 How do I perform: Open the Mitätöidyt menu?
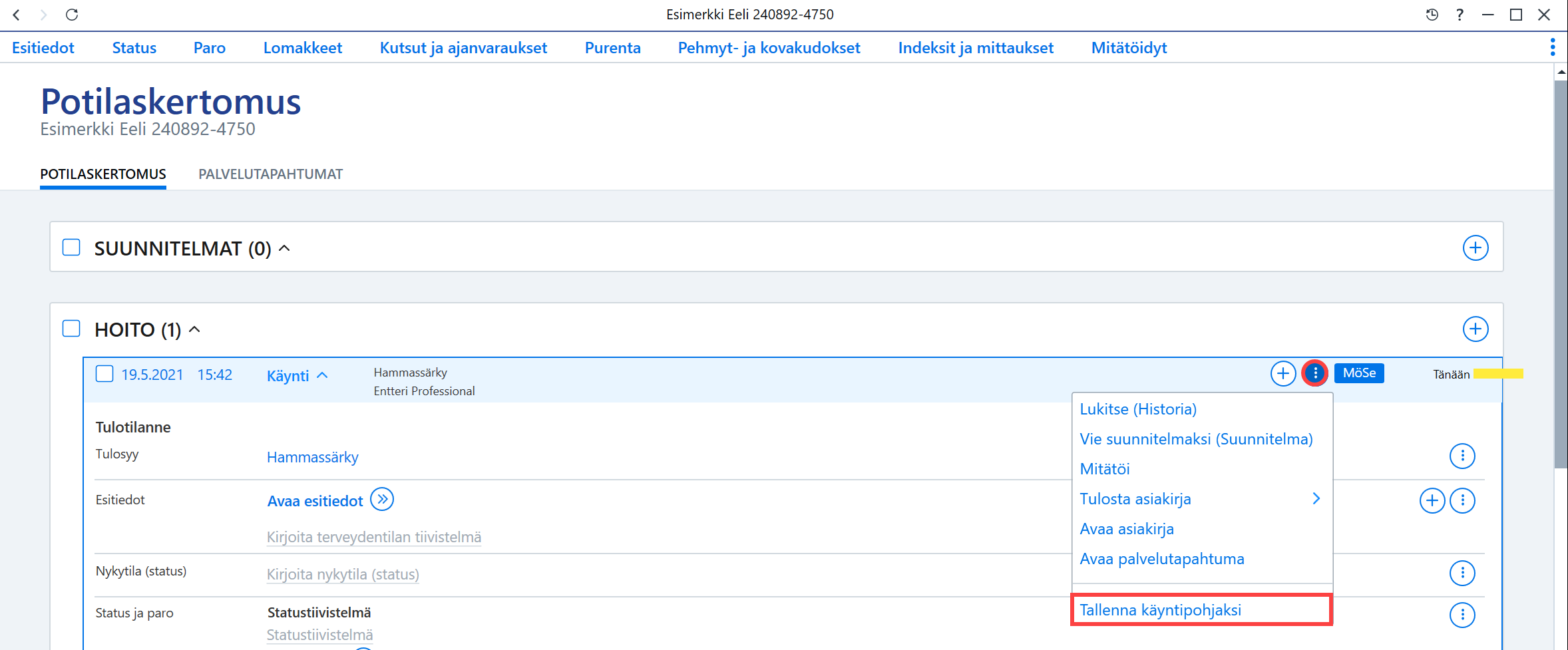pyautogui.click(x=1129, y=48)
